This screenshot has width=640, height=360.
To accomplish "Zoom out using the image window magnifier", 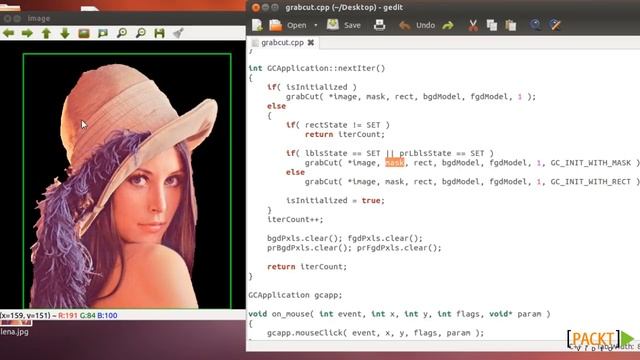I will pyautogui.click(x=140, y=33).
